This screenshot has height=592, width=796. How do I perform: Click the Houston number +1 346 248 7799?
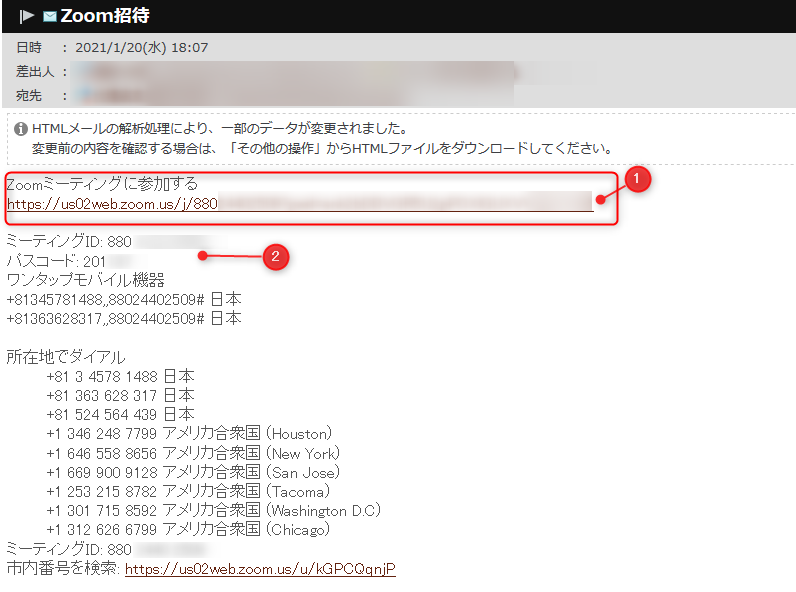click(189, 434)
